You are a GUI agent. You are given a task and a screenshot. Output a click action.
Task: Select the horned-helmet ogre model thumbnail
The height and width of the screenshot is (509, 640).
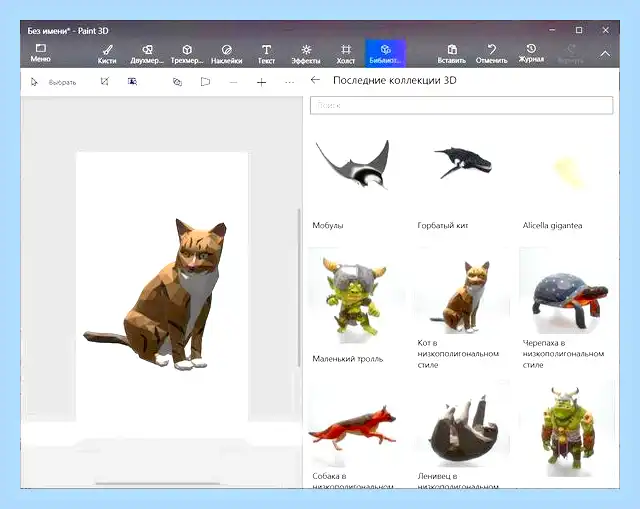[567, 429]
